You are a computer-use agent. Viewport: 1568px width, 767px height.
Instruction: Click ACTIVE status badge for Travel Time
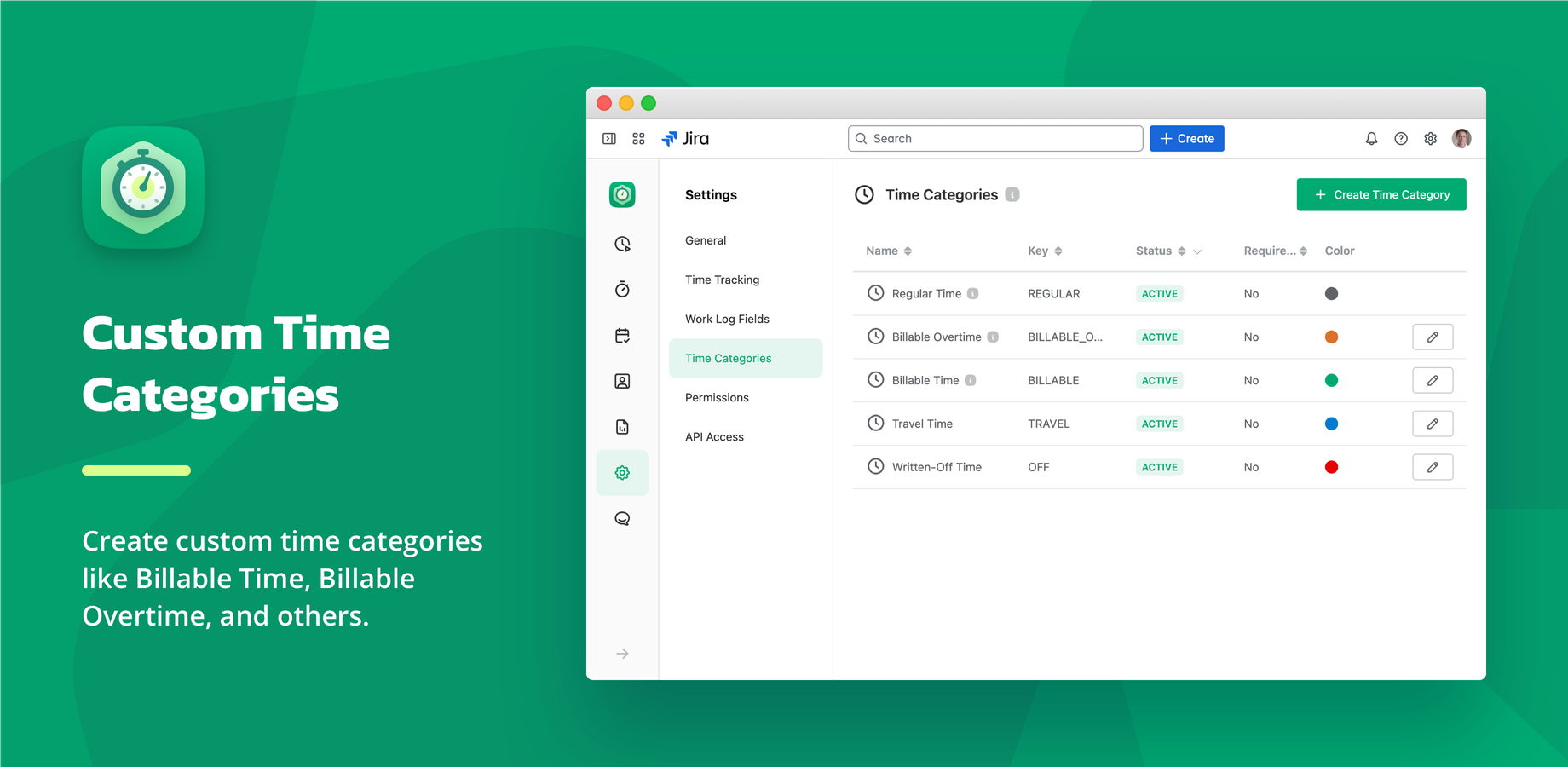[x=1160, y=424]
